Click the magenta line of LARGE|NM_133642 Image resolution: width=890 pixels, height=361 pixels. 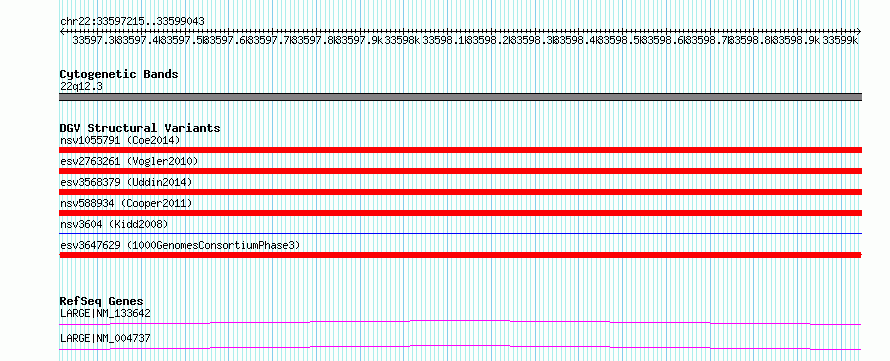460,322
